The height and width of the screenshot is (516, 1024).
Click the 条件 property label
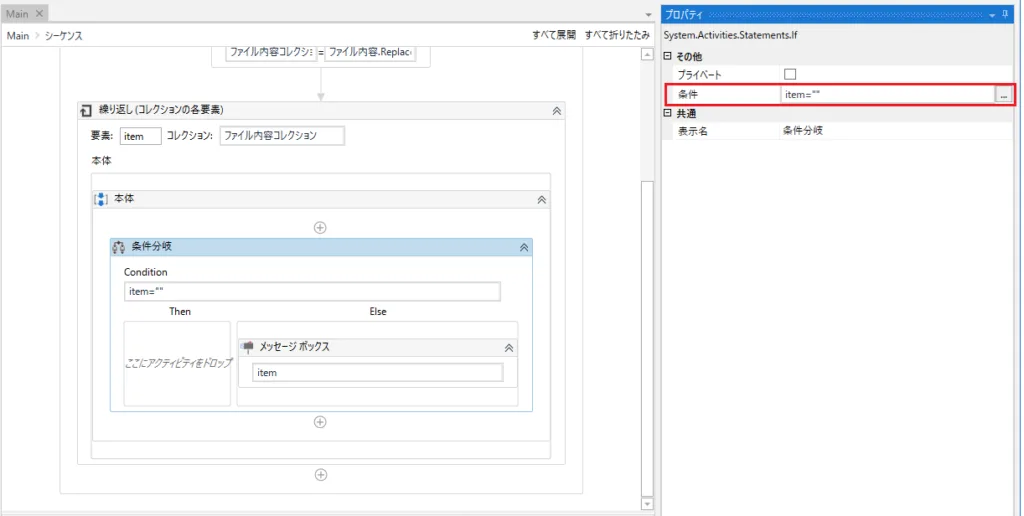(x=688, y=95)
